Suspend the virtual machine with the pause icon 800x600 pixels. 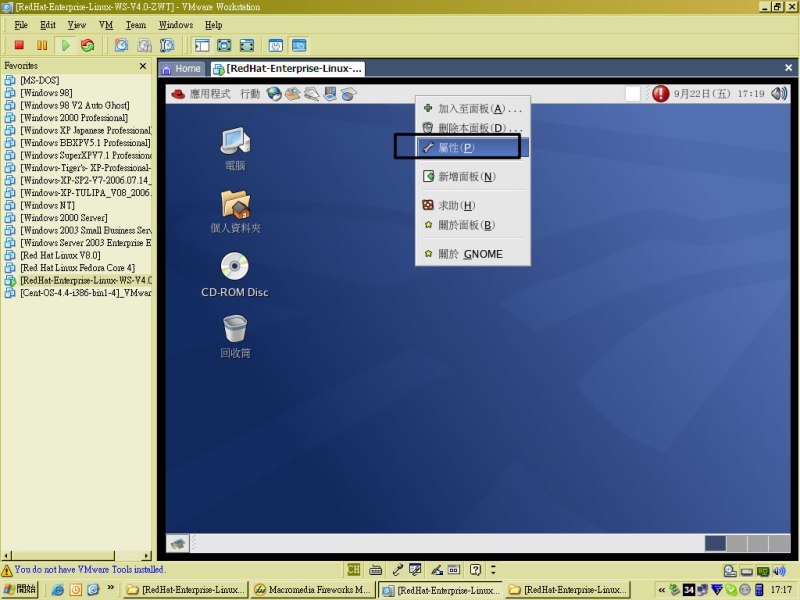point(42,45)
